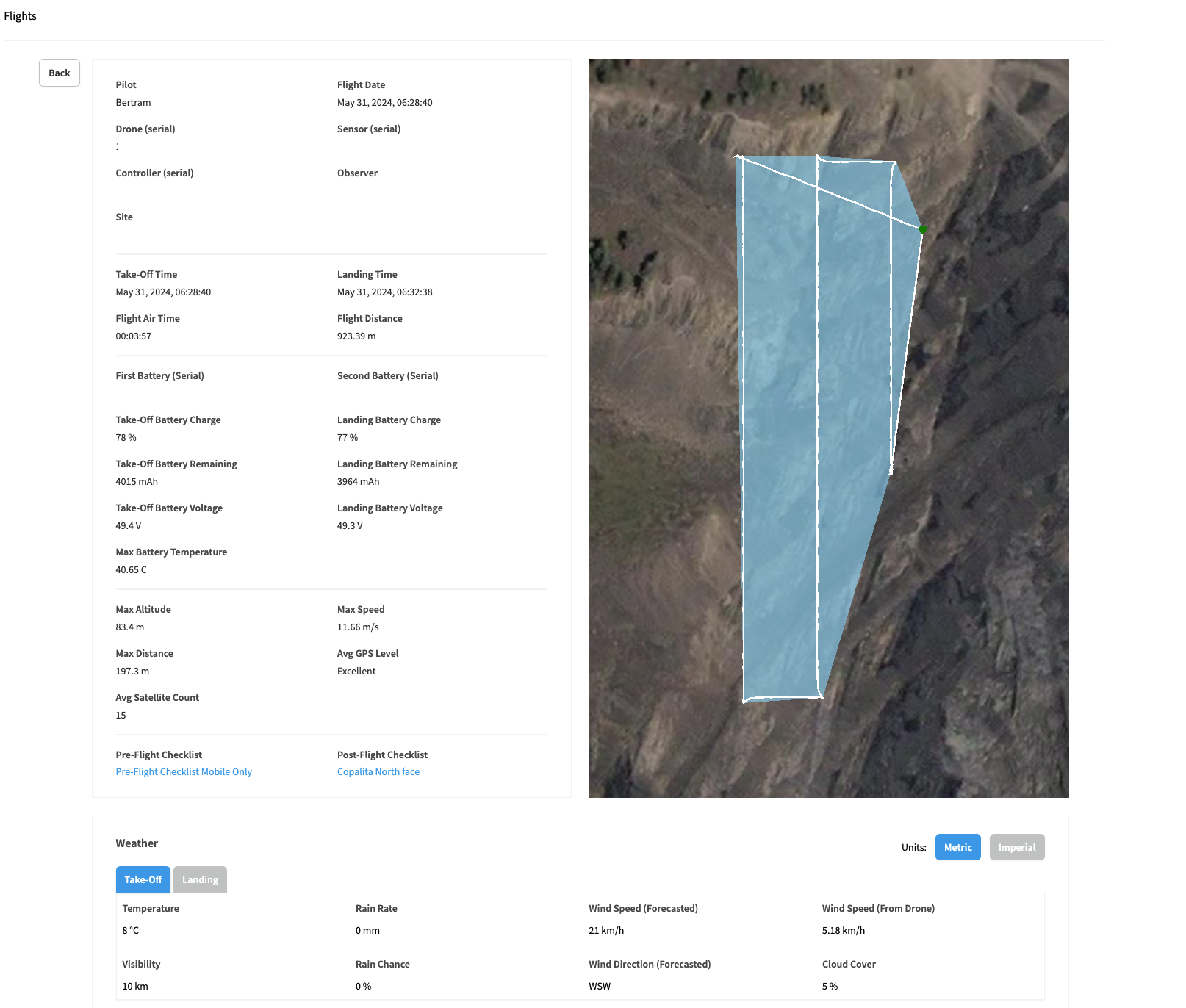This screenshot has width=1186, height=1008.
Task: Select Metric units
Action: (957, 847)
